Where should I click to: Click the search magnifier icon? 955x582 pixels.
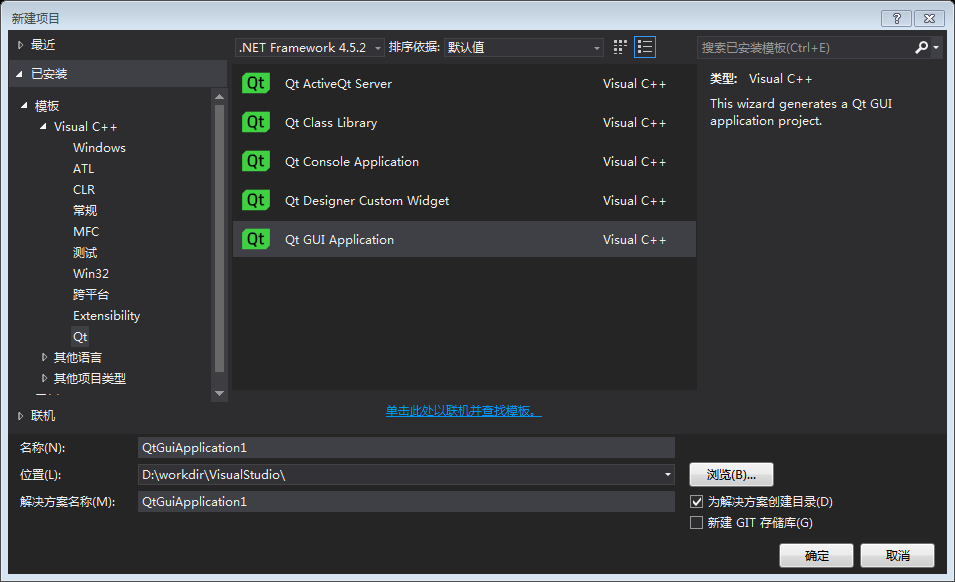(922, 47)
